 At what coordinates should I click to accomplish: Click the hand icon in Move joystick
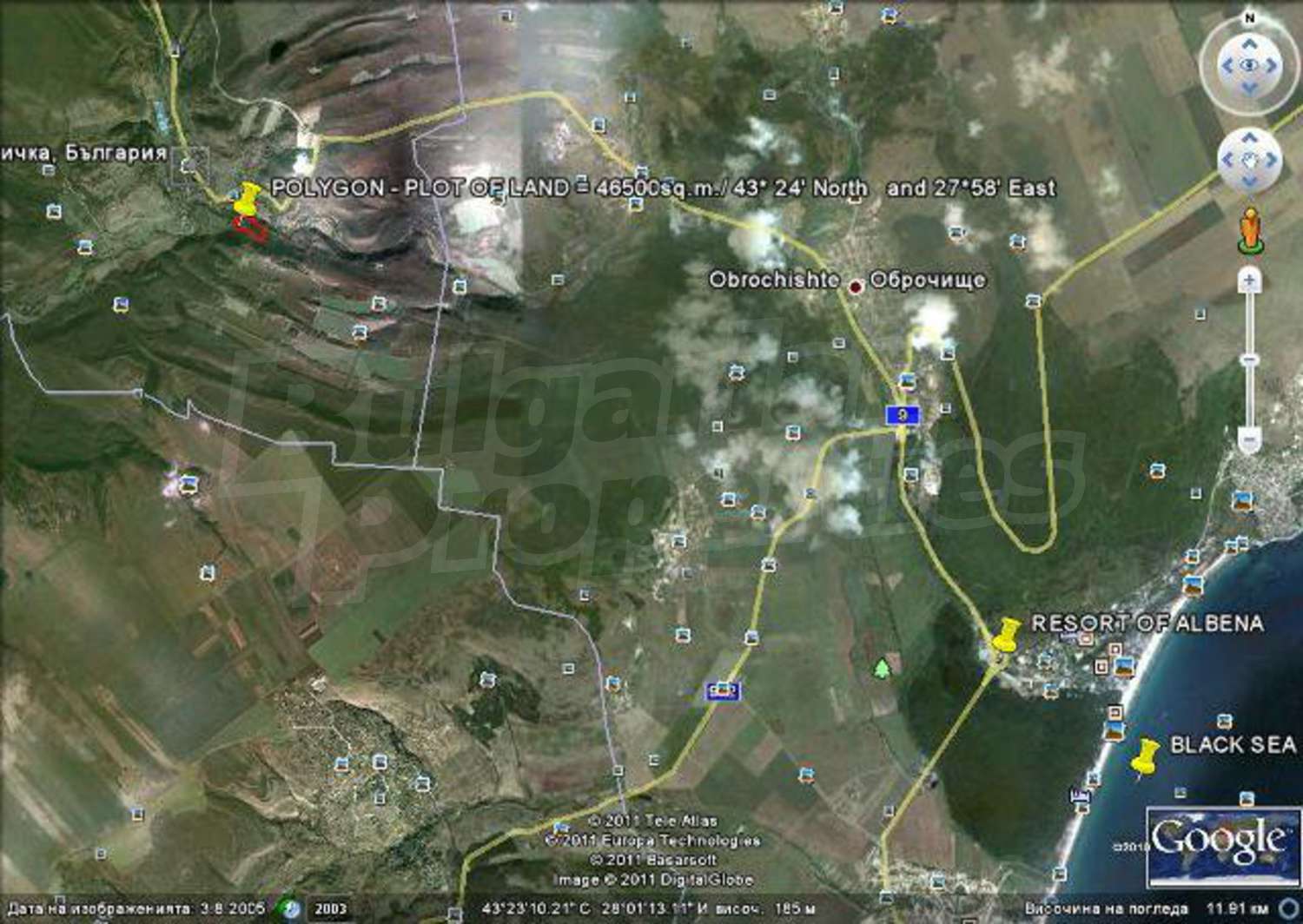pyautogui.click(x=1249, y=161)
